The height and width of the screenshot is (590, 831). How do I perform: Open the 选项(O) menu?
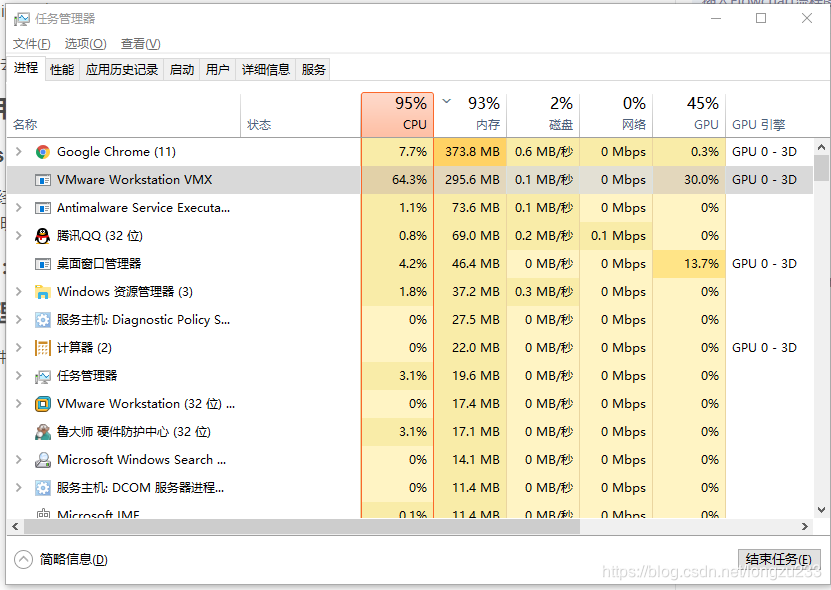click(85, 44)
